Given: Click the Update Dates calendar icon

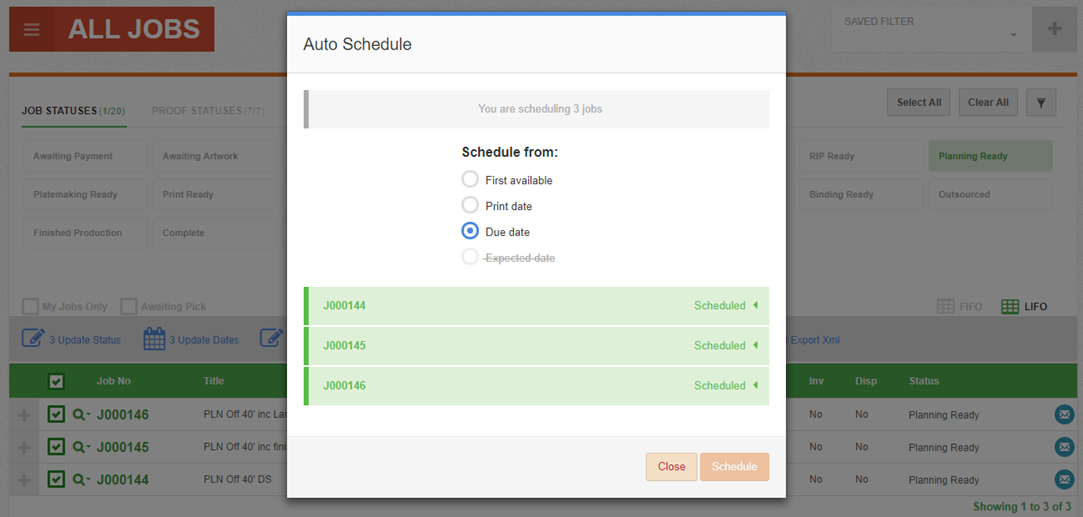Looking at the screenshot, I should tap(154, 339).
